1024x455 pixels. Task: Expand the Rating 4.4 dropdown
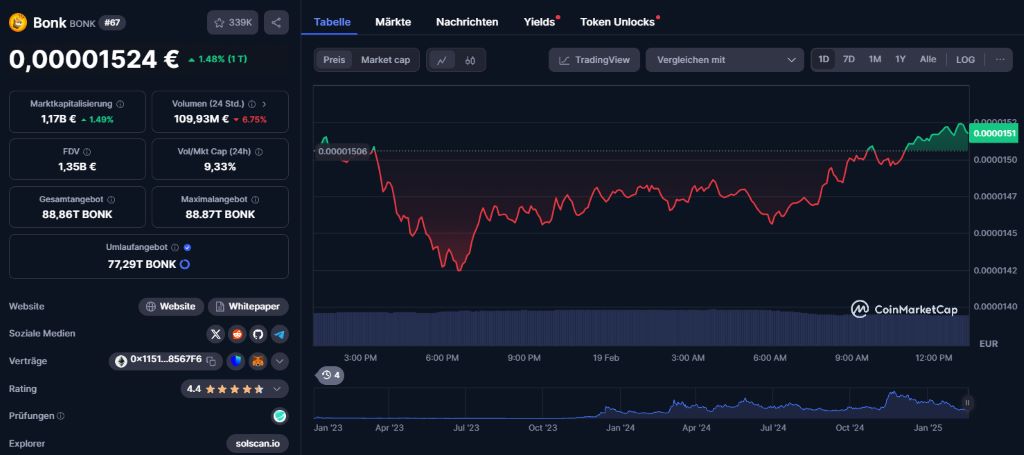tap(234, 389)
